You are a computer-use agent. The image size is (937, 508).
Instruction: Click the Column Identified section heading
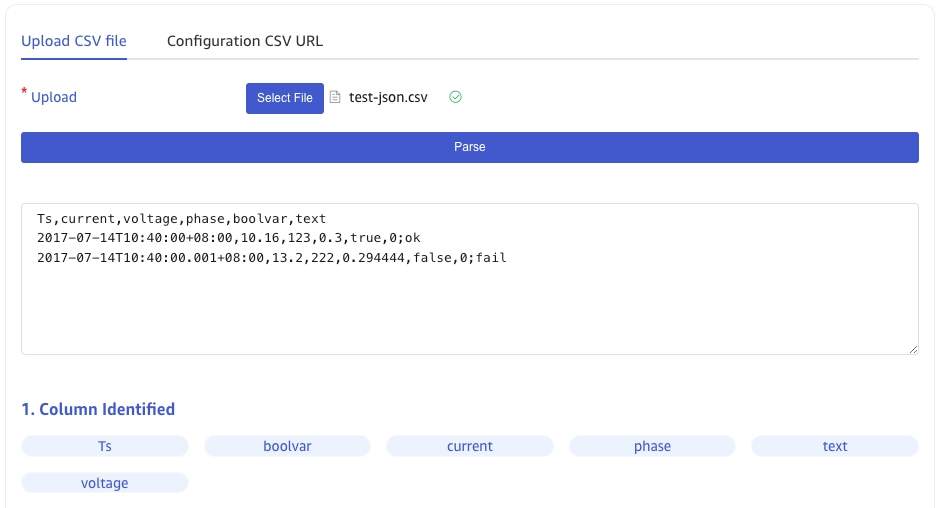click(x=98, y=409)
